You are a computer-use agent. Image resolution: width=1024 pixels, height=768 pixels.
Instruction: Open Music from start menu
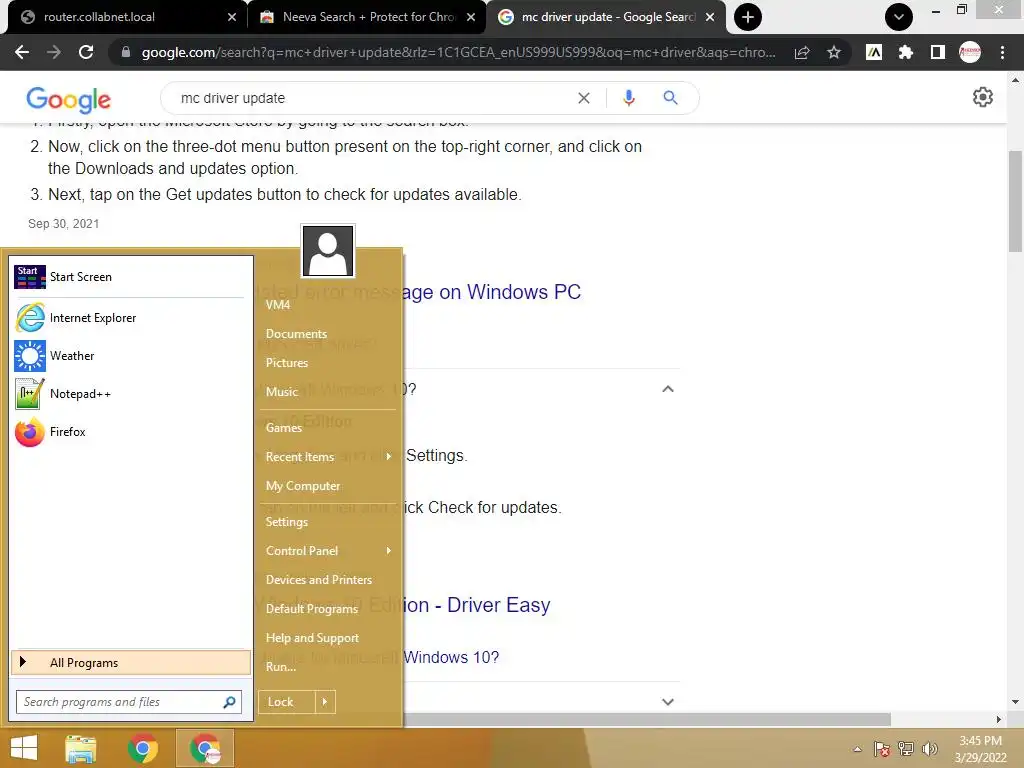click(281, 392)
